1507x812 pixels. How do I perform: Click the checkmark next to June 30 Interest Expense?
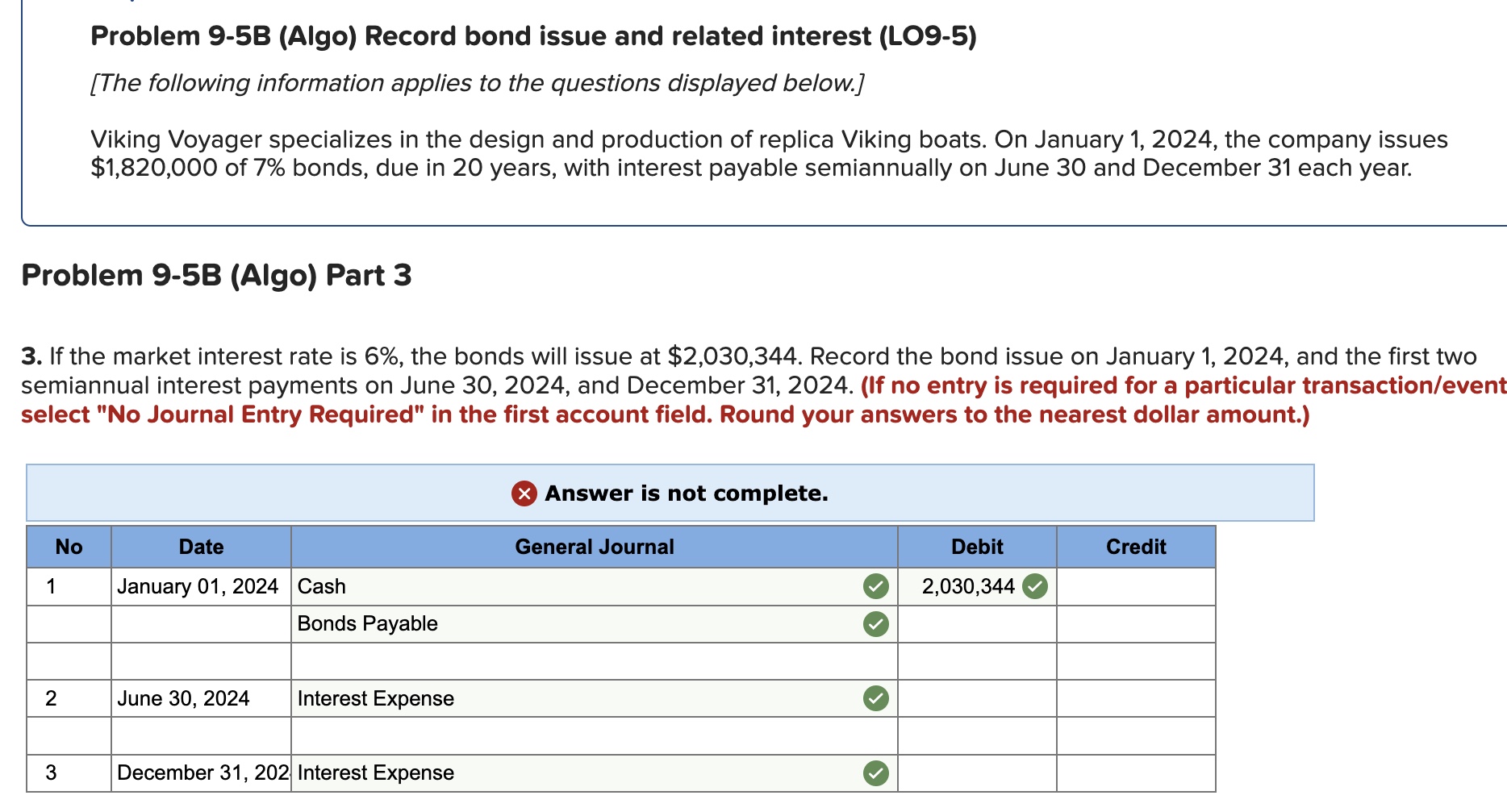pyautogui.click(x=875, y=698)
